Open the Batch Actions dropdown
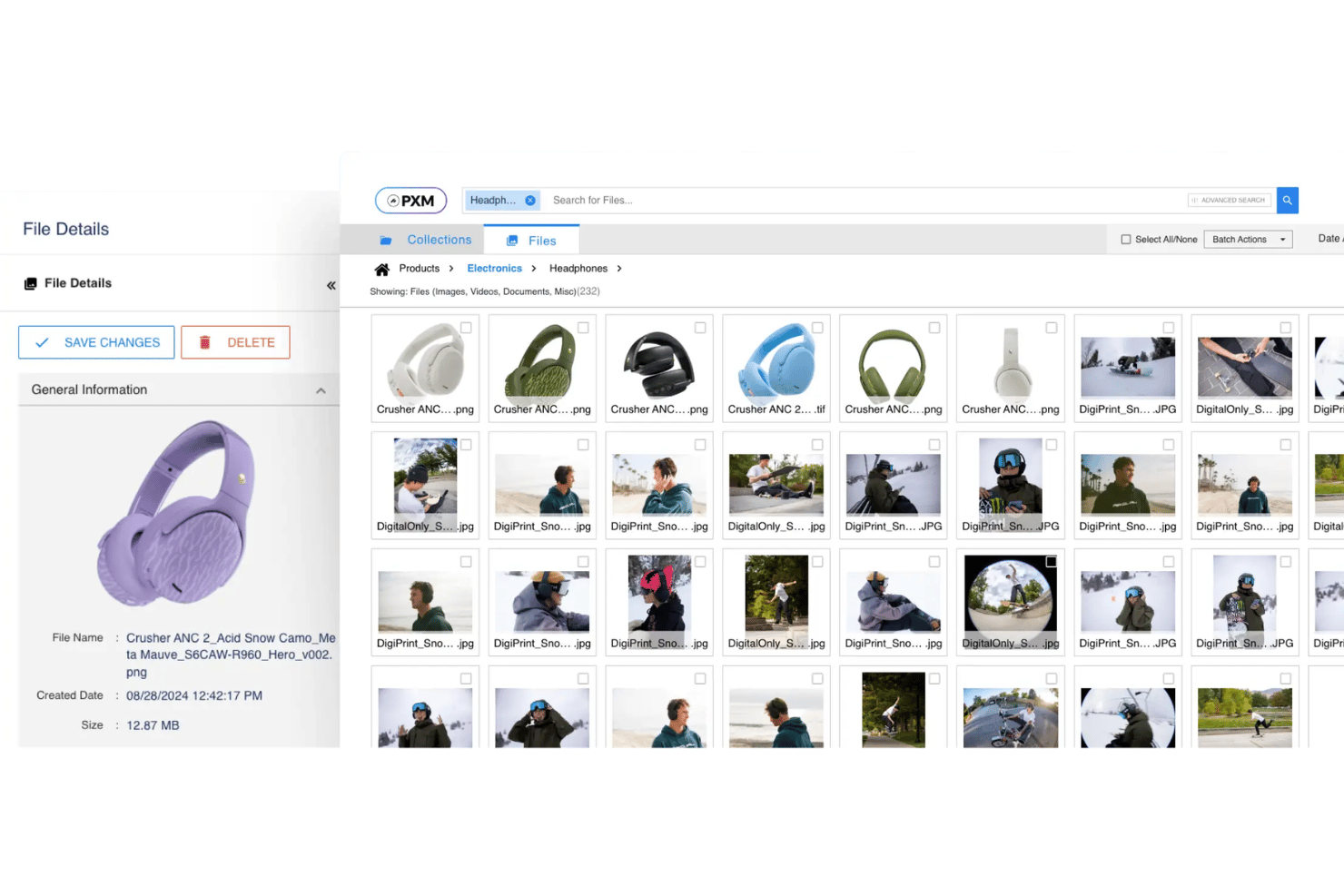 pos(1248,240)
